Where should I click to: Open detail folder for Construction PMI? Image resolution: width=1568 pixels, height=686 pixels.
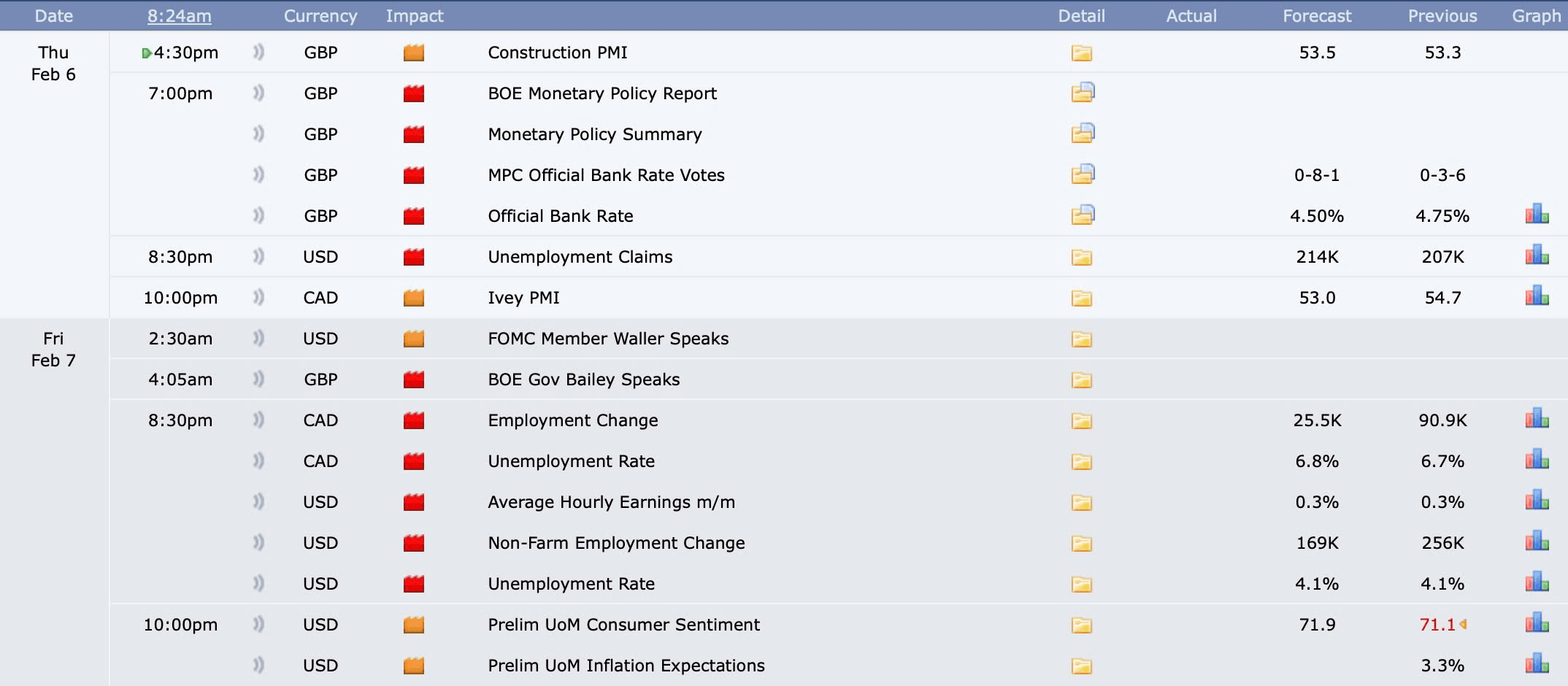(1081, 53)
